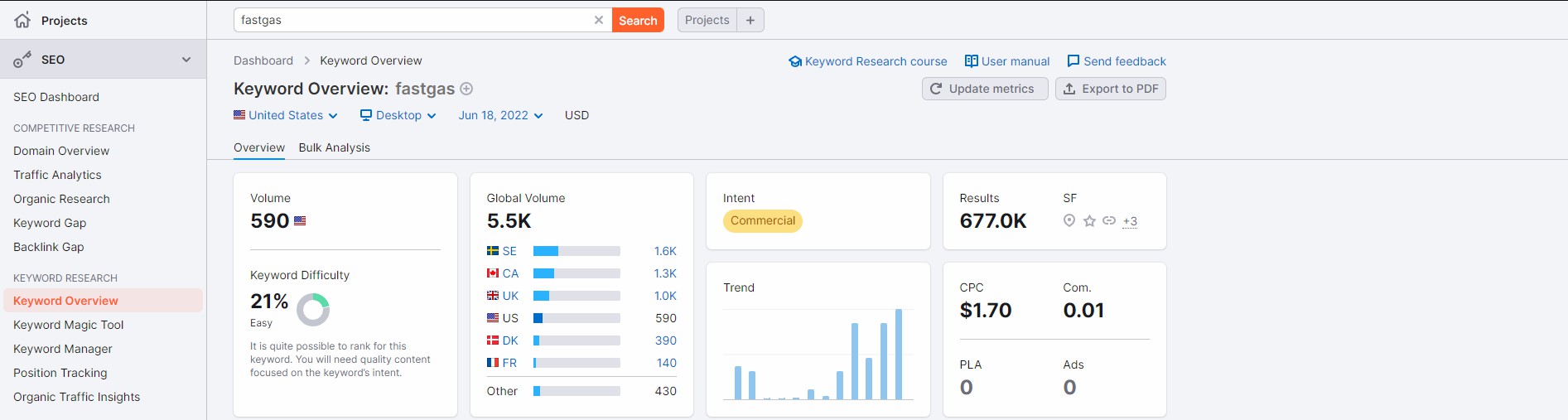Add fastgas keyword via plus circle icon
This screenshot has width=1568, height=420.
466,89
